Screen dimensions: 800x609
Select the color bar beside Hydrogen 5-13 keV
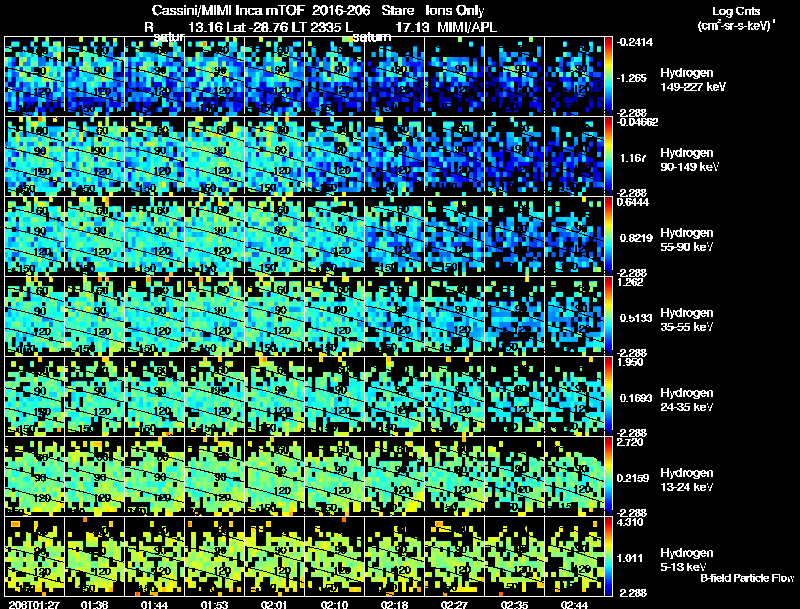tap(608, 556)
